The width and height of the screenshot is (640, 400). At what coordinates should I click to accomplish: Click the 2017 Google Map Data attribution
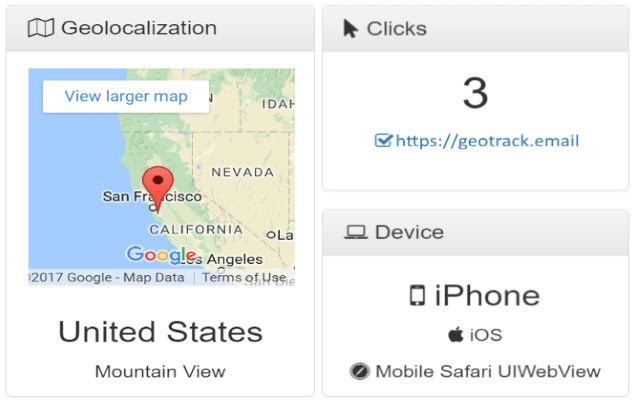107,277
